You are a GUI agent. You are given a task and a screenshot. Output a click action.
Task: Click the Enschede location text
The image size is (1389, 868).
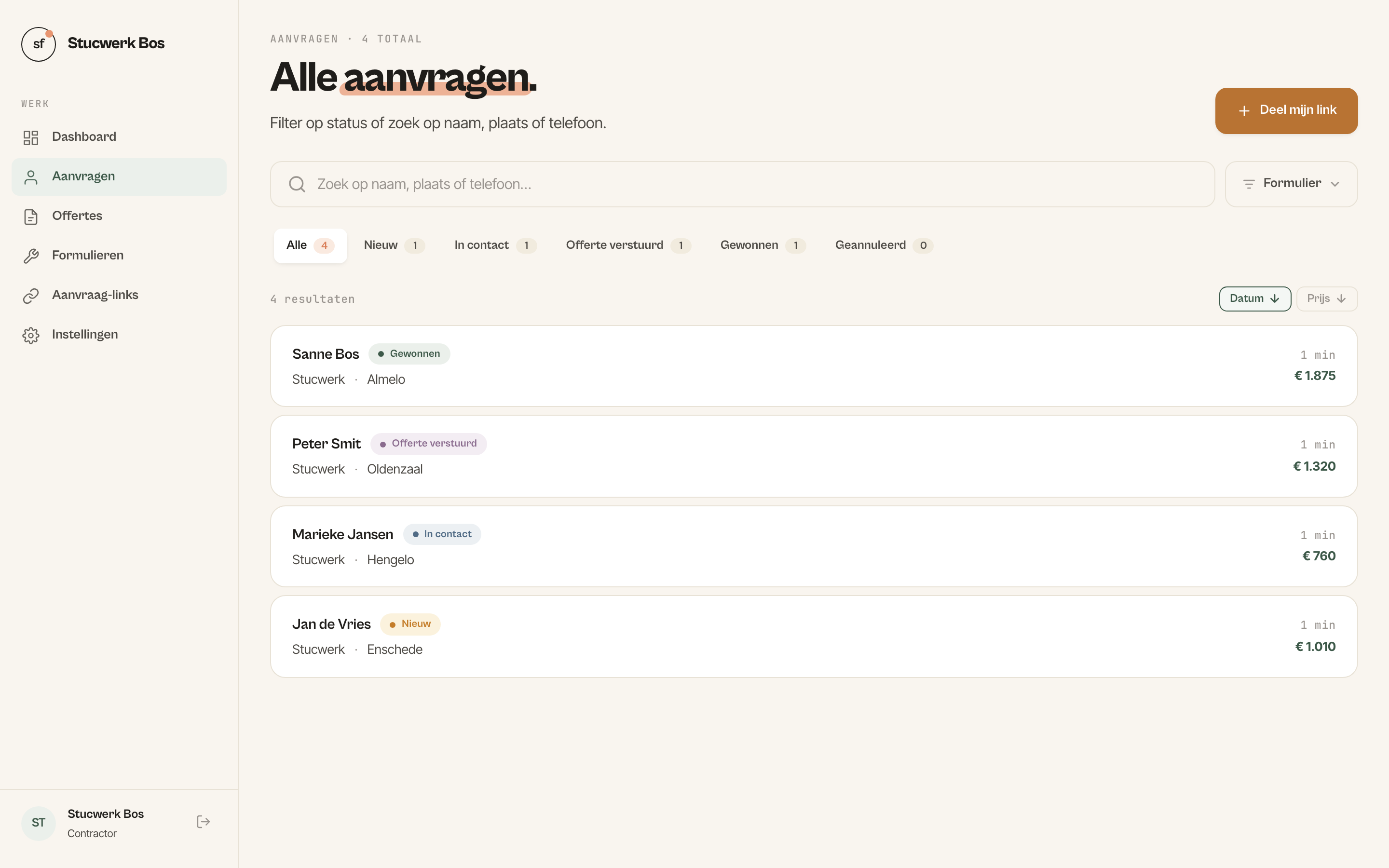coord(395,650)
